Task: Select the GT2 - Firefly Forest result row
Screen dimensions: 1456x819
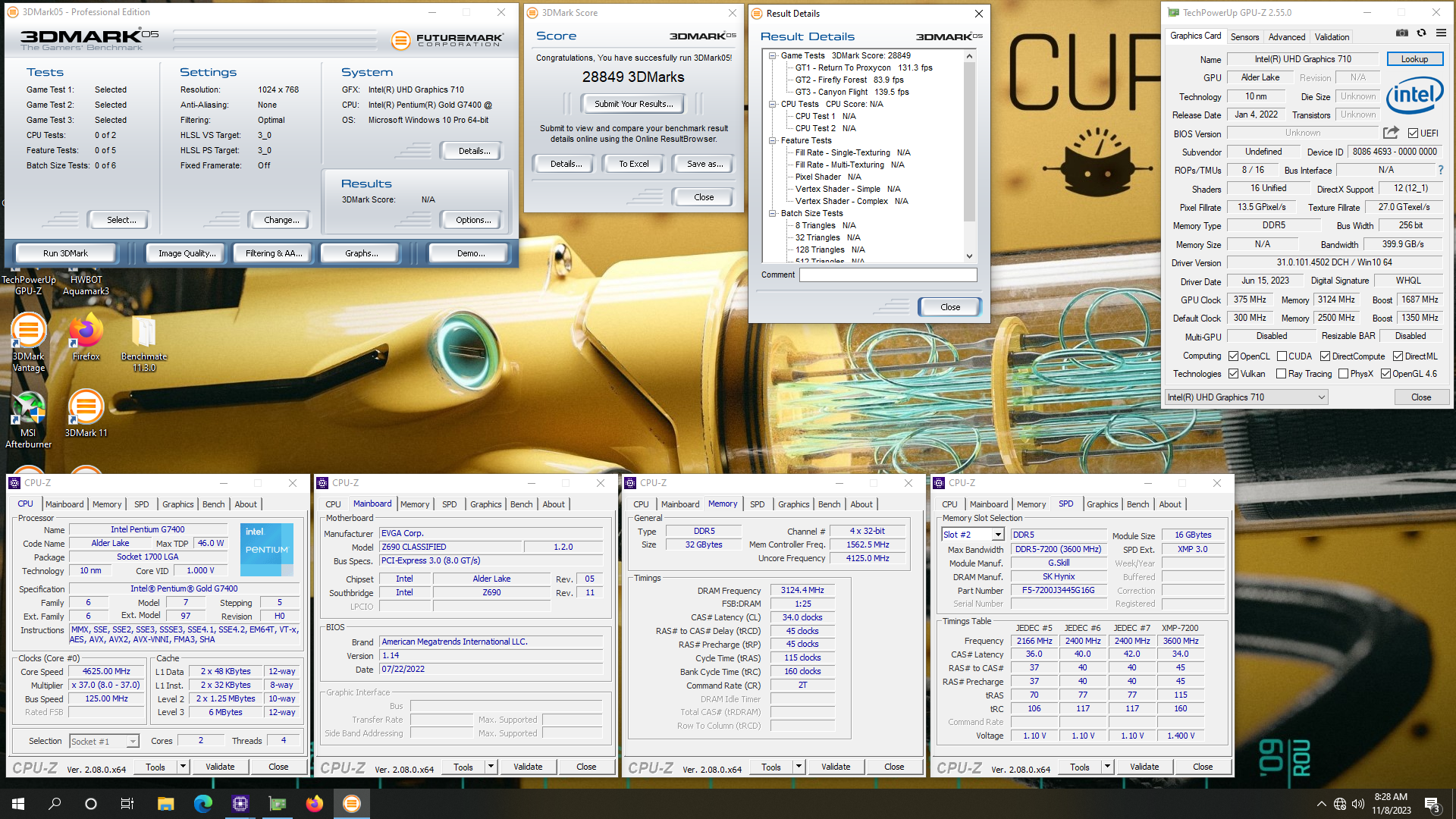Action: coord(849,80)
